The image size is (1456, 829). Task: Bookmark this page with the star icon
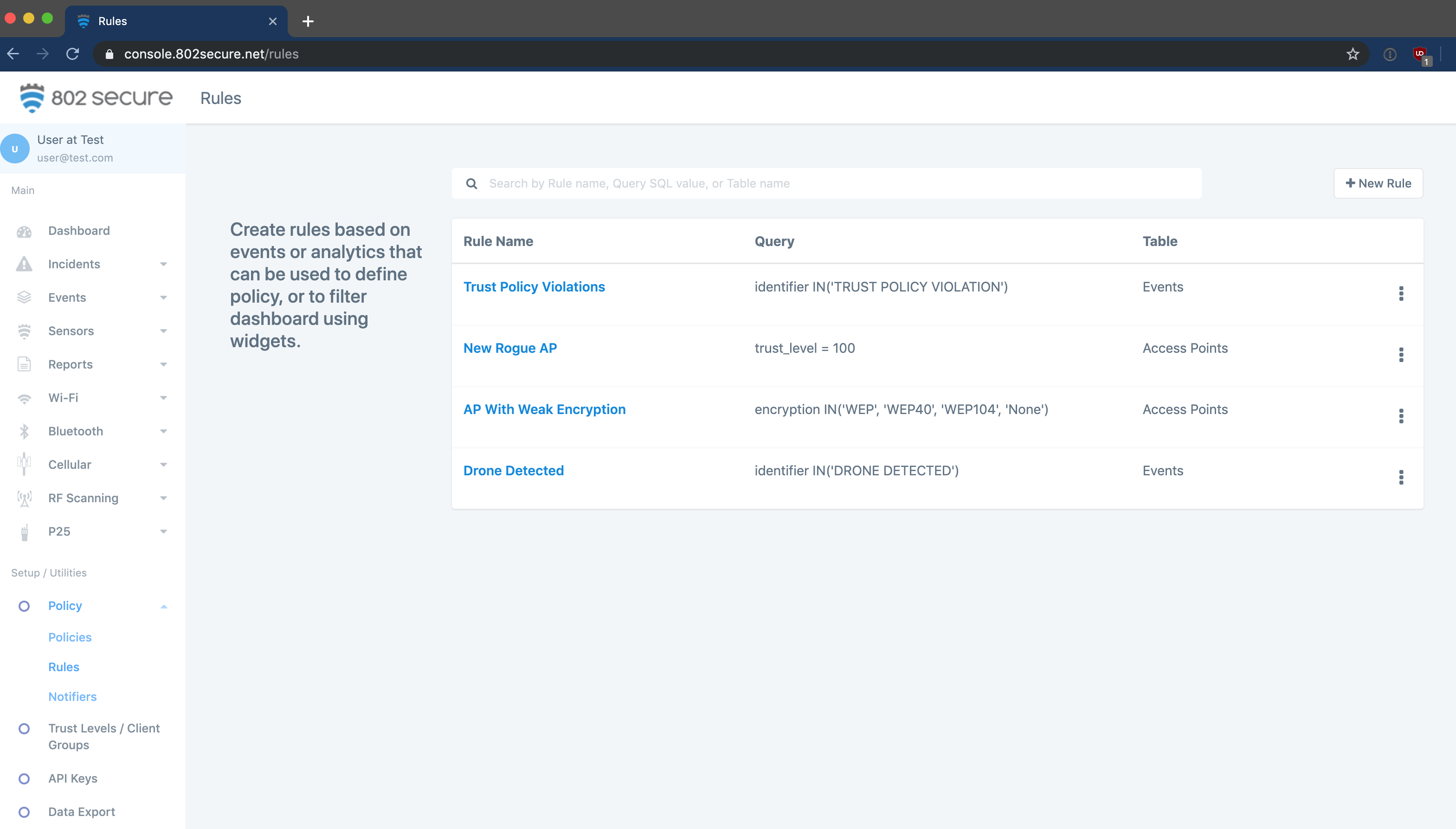coord(1353,54)
